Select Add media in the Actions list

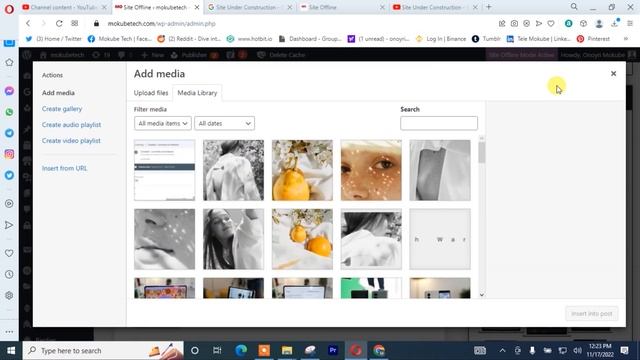coord(58,93)
